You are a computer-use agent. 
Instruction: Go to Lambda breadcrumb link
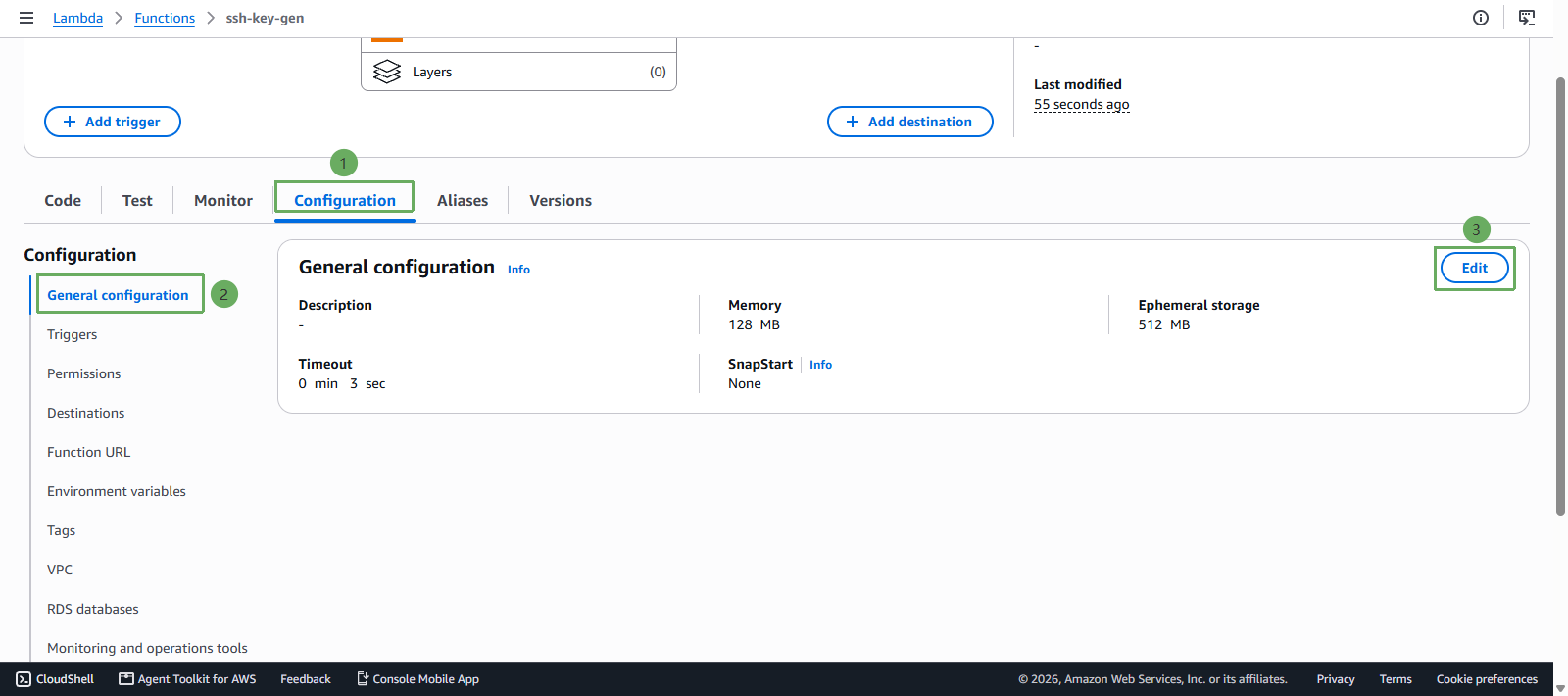click(x=77, y=18)
